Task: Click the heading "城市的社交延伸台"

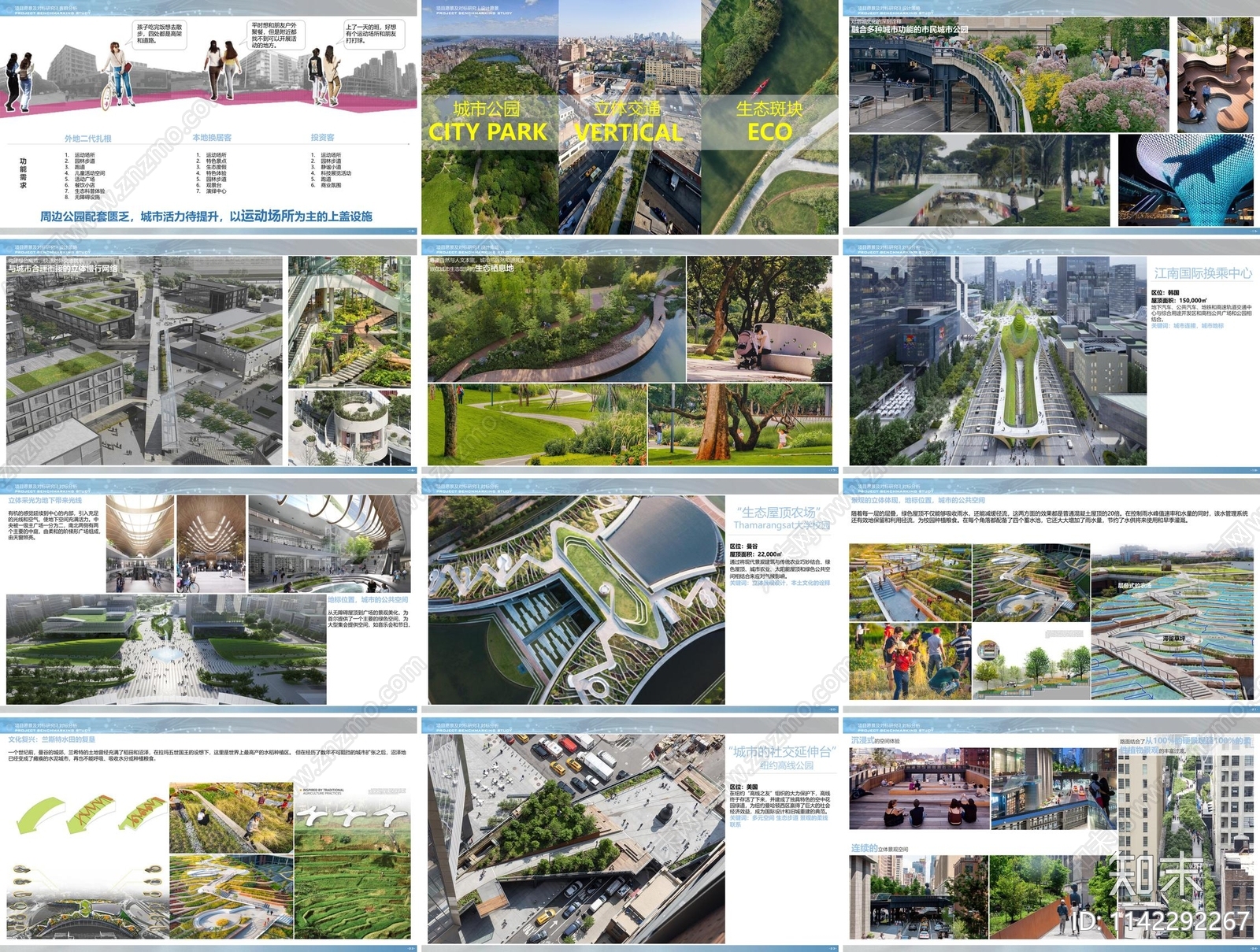Action: (x=781, y=752)
